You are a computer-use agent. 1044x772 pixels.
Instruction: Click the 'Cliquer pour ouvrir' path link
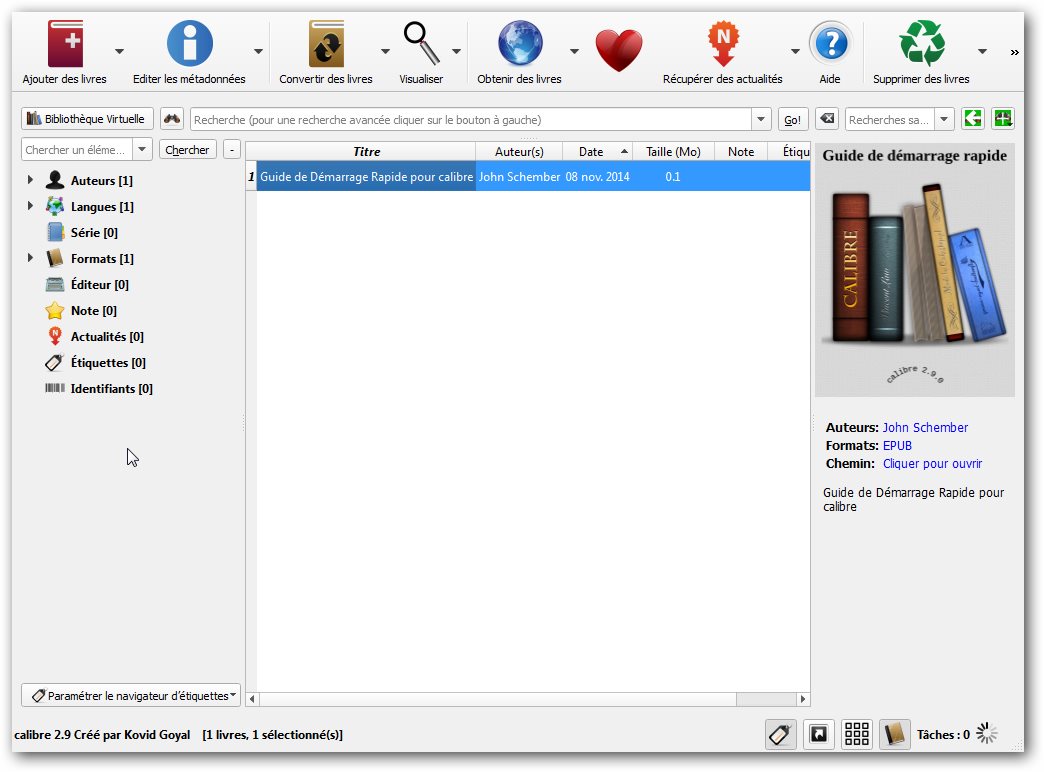click(932, 464)
